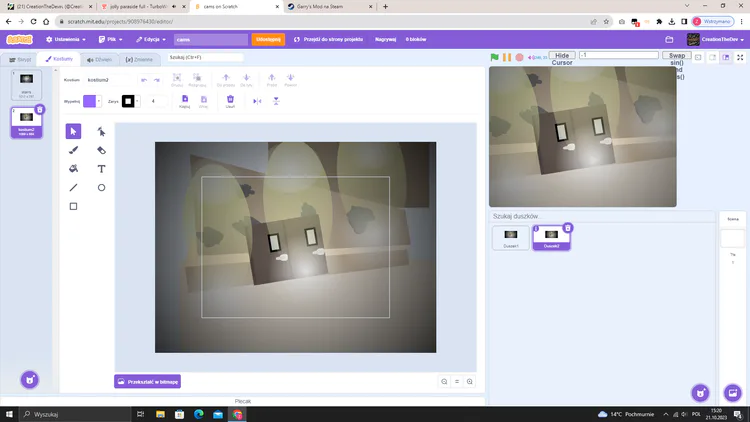Click Przejdź do strony projektu link

[x=328, y=39]
